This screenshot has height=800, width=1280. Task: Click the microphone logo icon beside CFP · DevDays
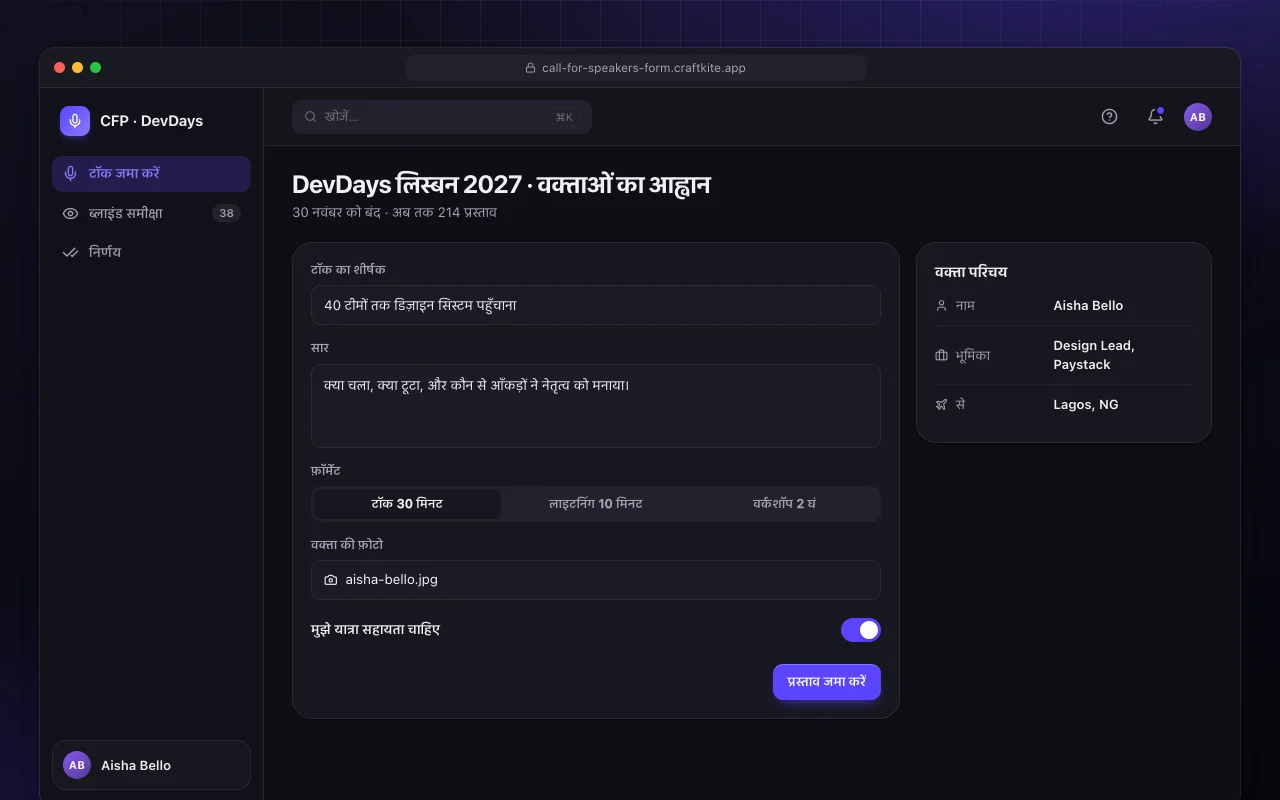(x=75, y=121)
